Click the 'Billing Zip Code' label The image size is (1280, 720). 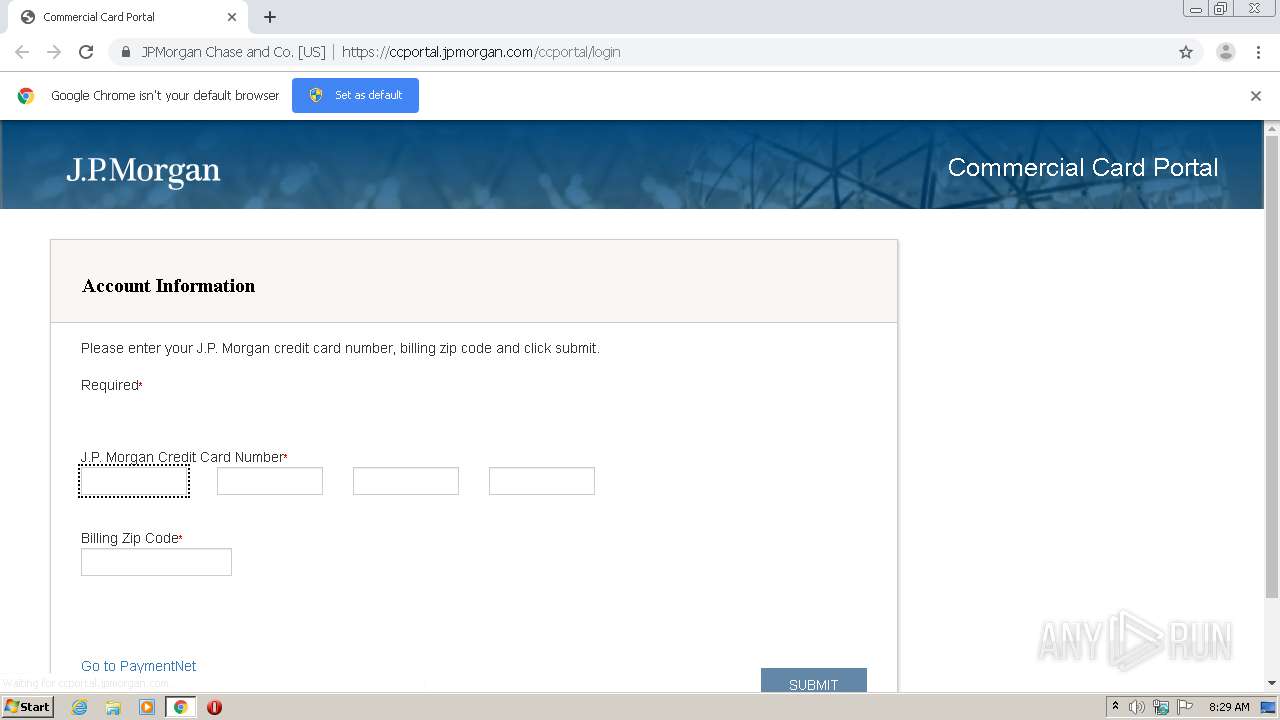click(129, 538)
